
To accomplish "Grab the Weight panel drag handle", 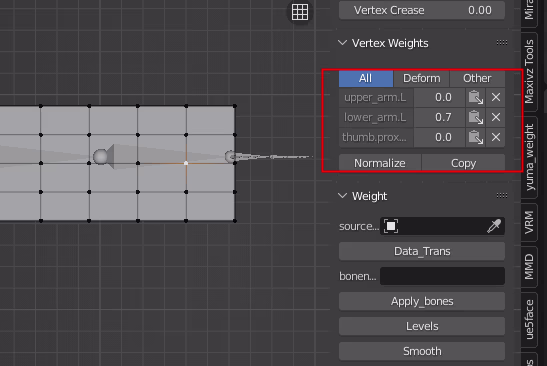I will [502, 196].
